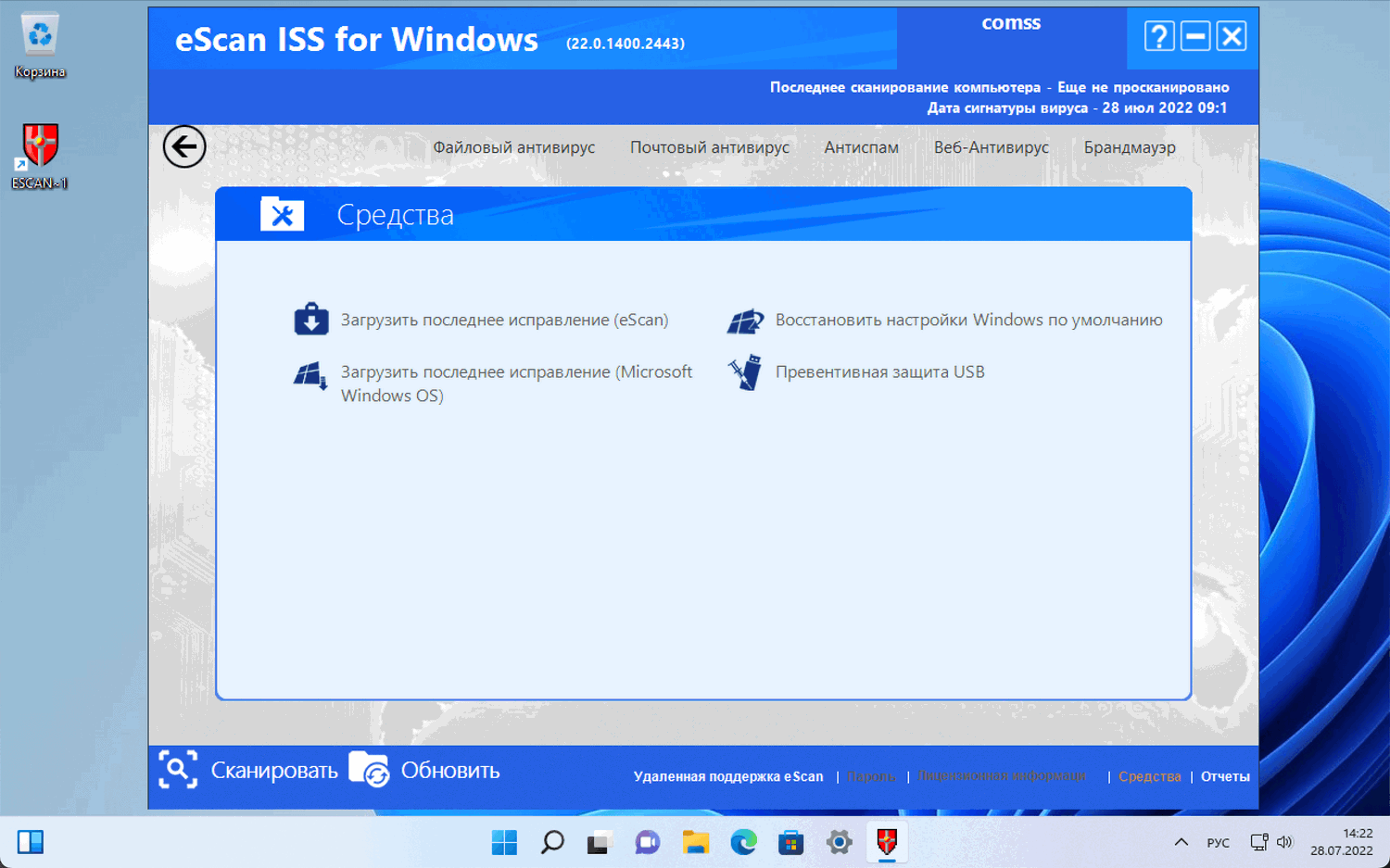The image size is (1390, 868).
Task: Open File Explorer on taskbar
Action: [x=695, y=842]
